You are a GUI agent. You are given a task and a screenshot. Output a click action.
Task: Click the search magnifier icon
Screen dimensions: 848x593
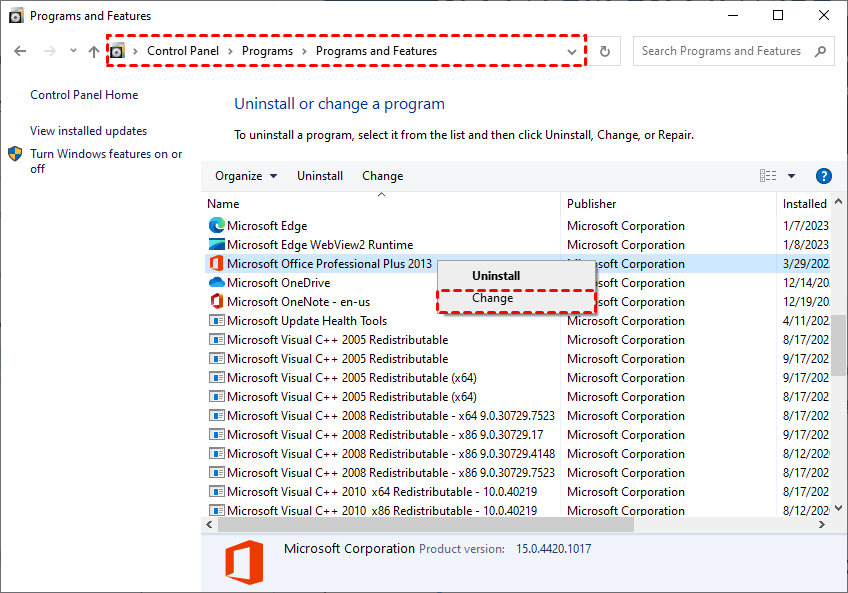[x=819, y=51]
